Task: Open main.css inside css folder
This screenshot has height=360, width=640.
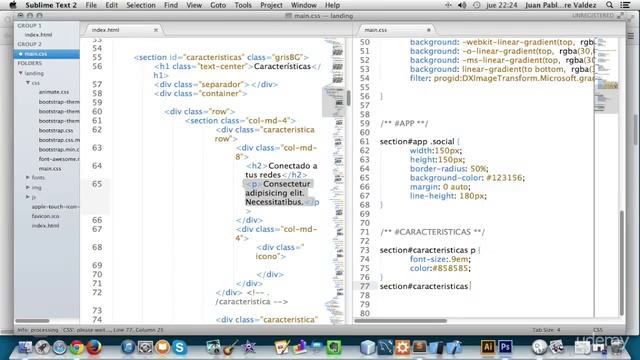Action: coord(50,169)
